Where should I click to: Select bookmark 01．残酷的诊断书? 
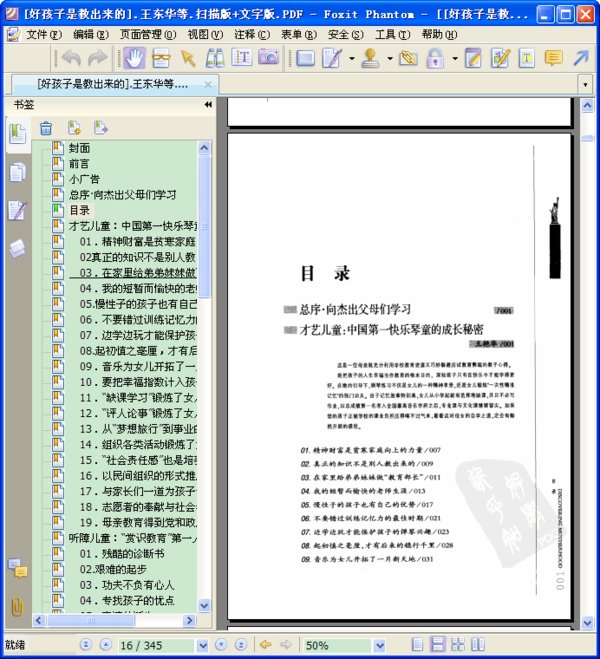(122, 554)
